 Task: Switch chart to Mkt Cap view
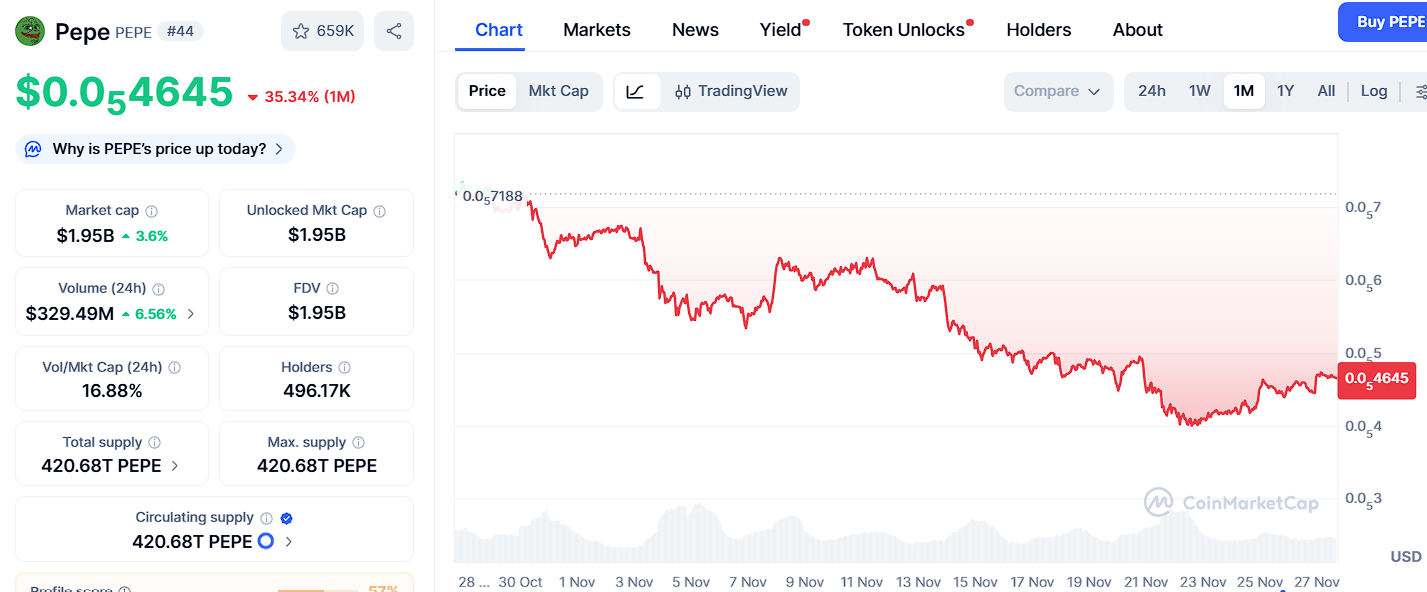[558, 91]
